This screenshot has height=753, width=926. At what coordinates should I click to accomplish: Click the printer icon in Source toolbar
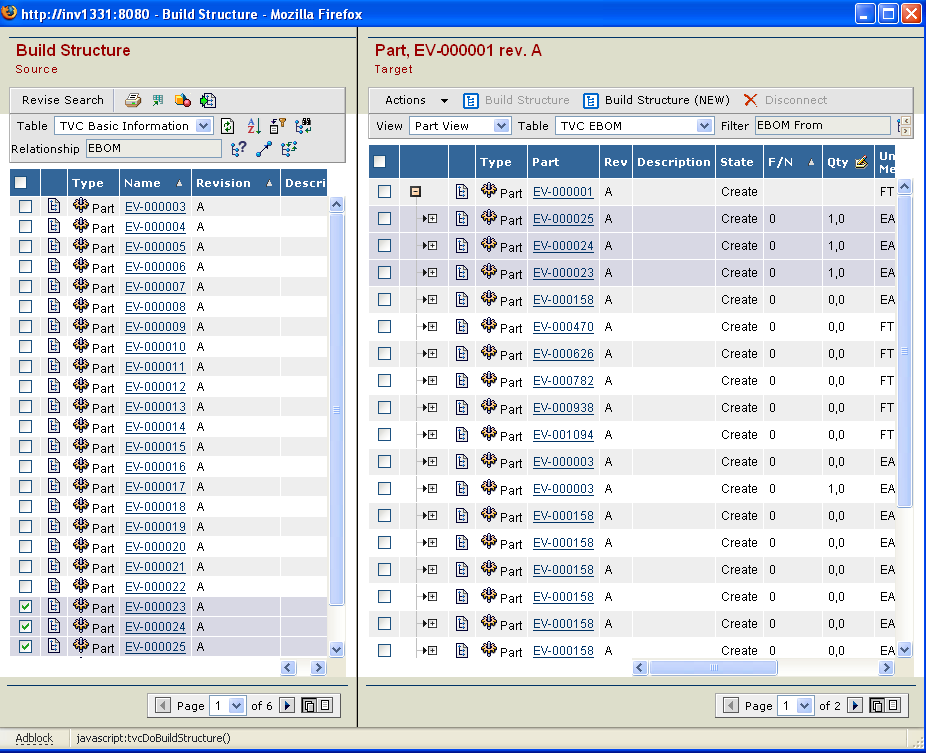coord(133,100)
